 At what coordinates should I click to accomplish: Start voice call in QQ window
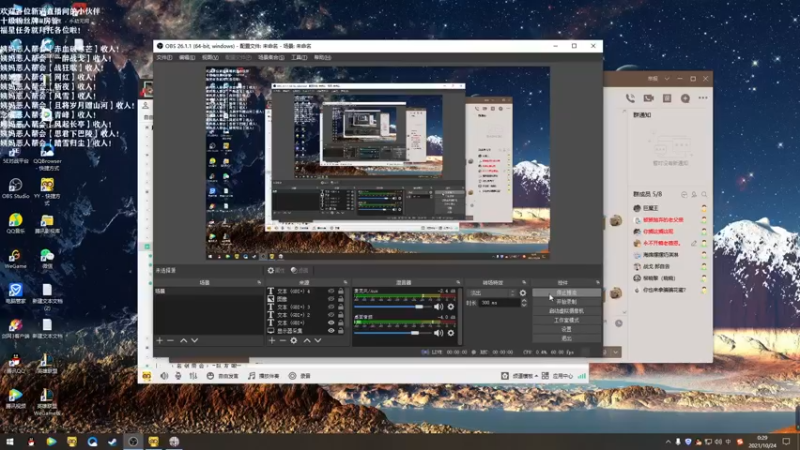click(x=631, y=98)
